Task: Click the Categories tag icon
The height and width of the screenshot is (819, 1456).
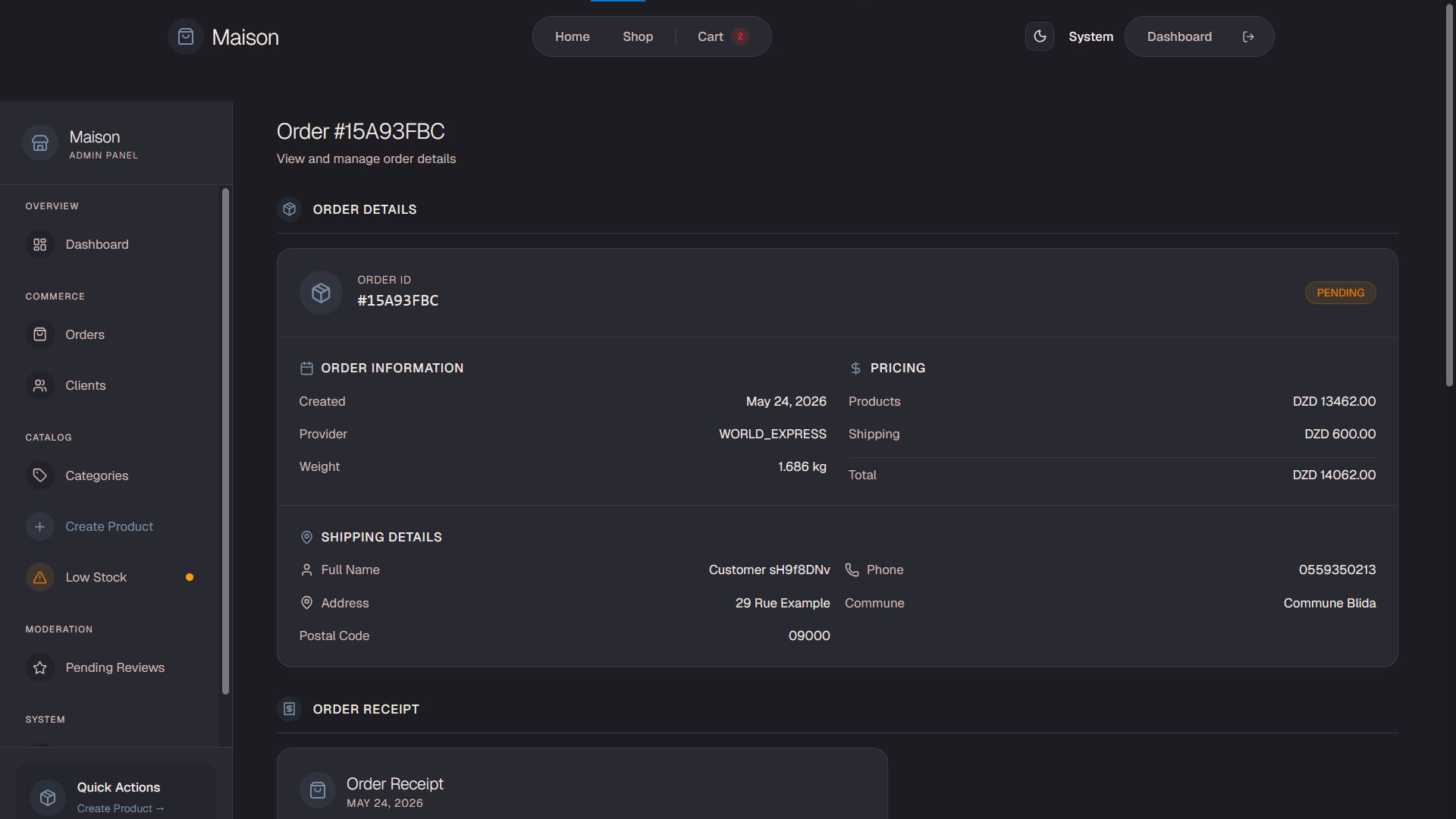Action: 40,475
